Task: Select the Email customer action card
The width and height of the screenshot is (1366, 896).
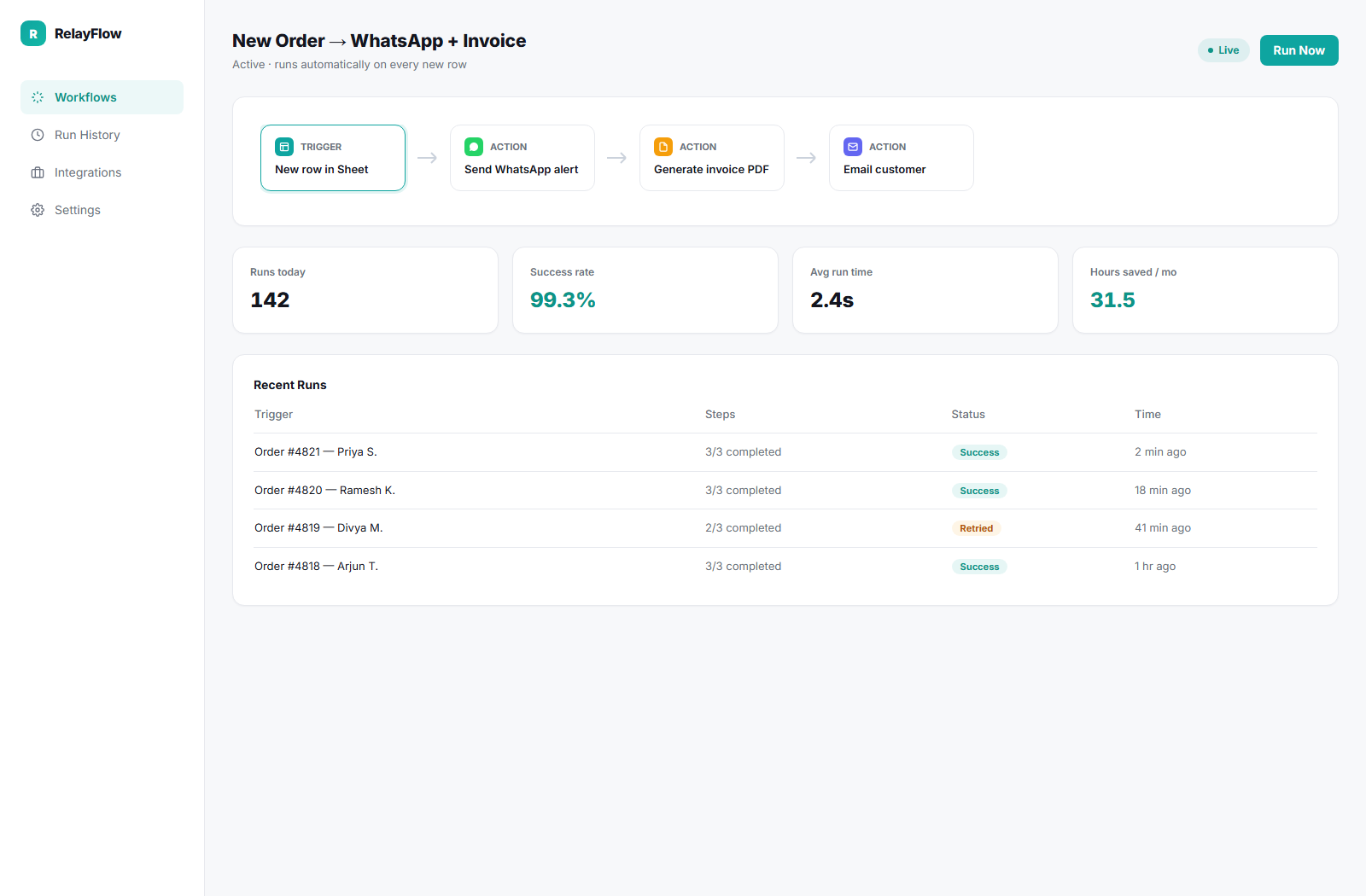Action: click(x=902, y=158)
